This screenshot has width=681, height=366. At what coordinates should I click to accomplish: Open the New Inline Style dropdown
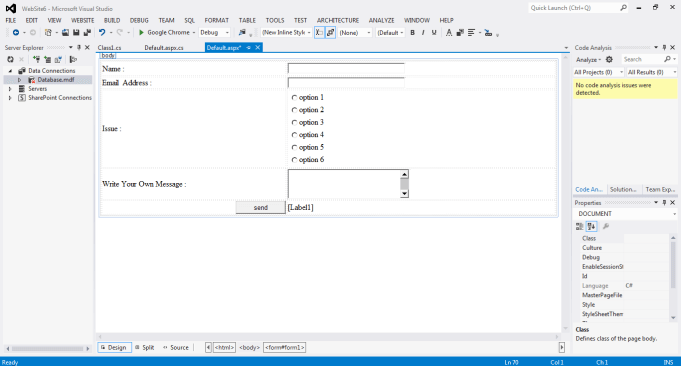(x=286, y=33)
